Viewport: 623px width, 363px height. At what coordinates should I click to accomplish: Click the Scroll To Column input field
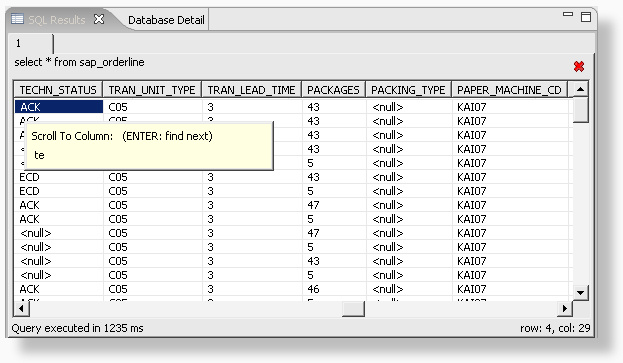(149, 155)
